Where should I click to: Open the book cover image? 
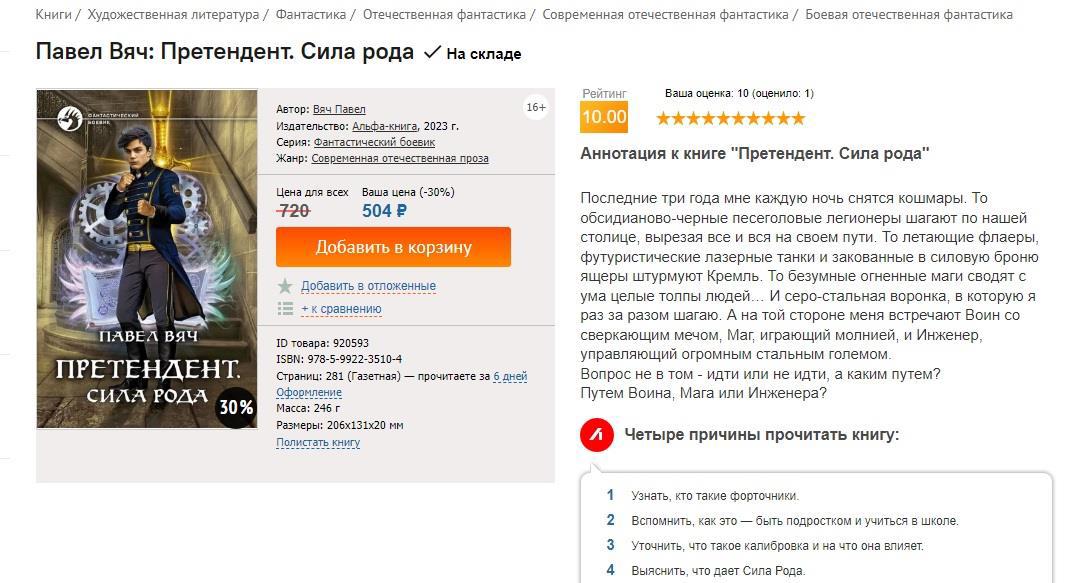[147, 259]
